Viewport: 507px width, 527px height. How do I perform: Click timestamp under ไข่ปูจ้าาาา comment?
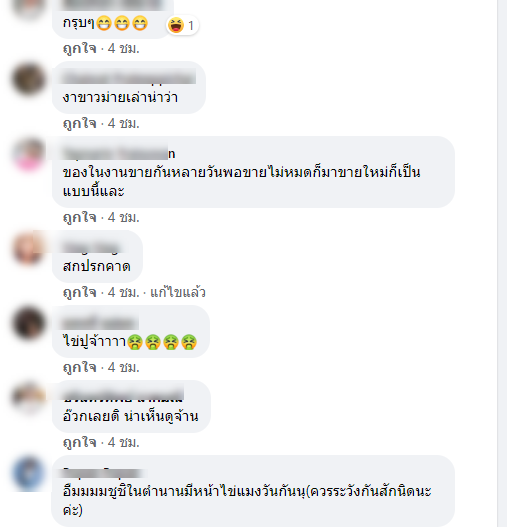[x=123, y=367]
